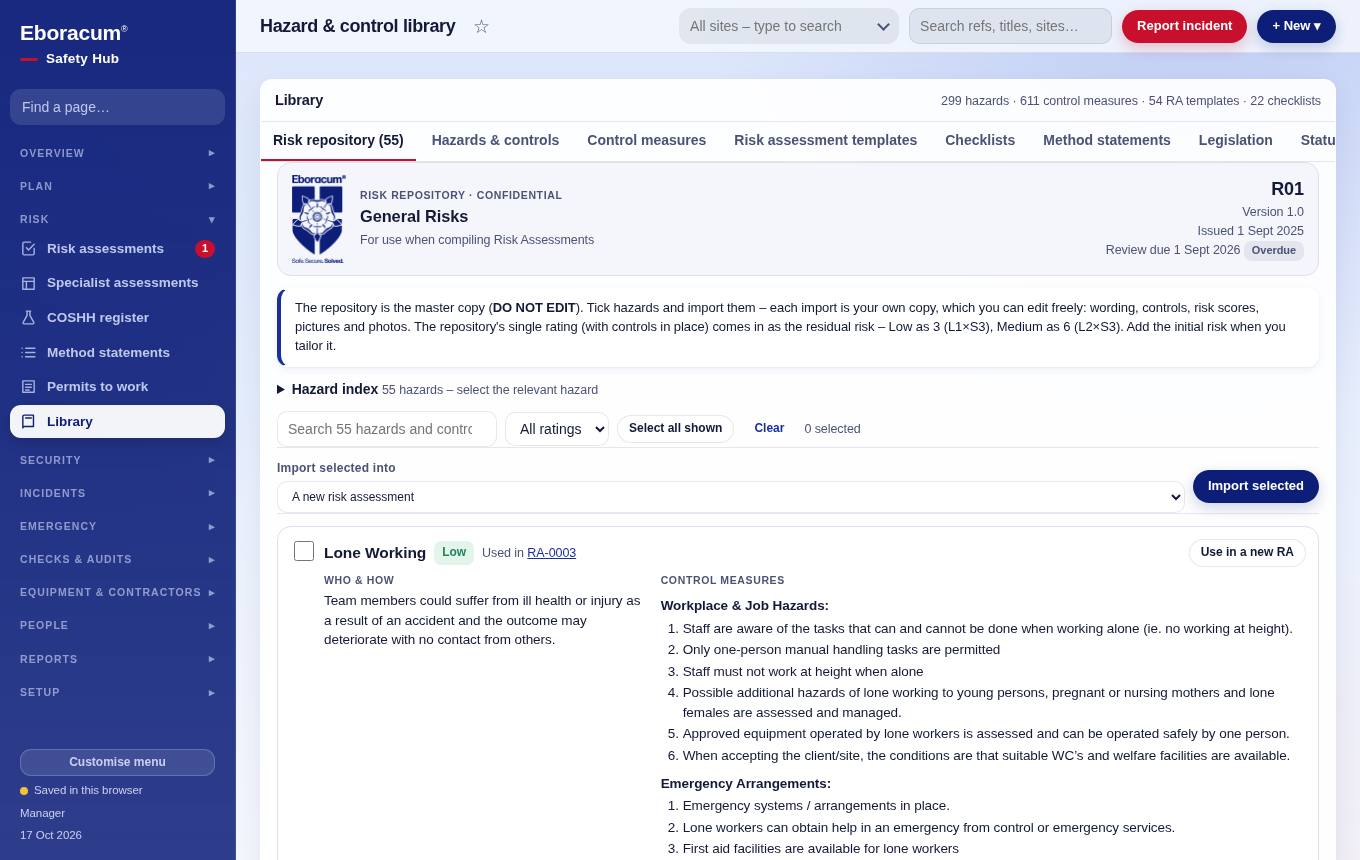Click the Method statements list icon
The height and width of the screenshot is (860, 1360).
[28, 353]
